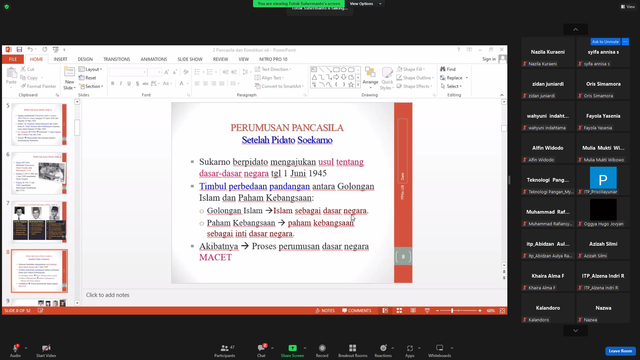The image size is (640, 360).
Task: Start slide show from status bar
Action: 427,311
